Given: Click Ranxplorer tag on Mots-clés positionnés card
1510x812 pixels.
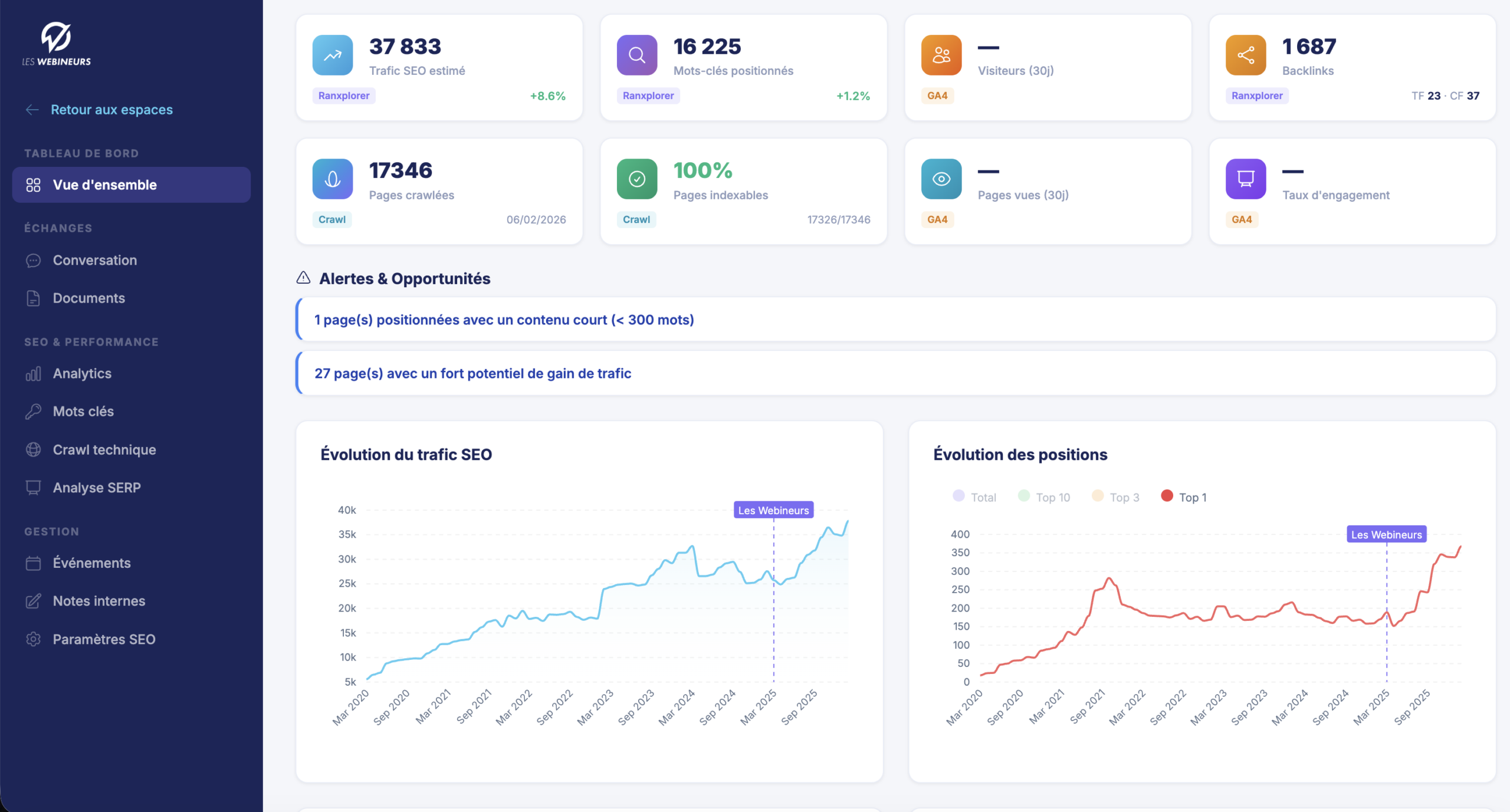Looking at the screenshot, I should pyautogui.click(x=648, y=96).
